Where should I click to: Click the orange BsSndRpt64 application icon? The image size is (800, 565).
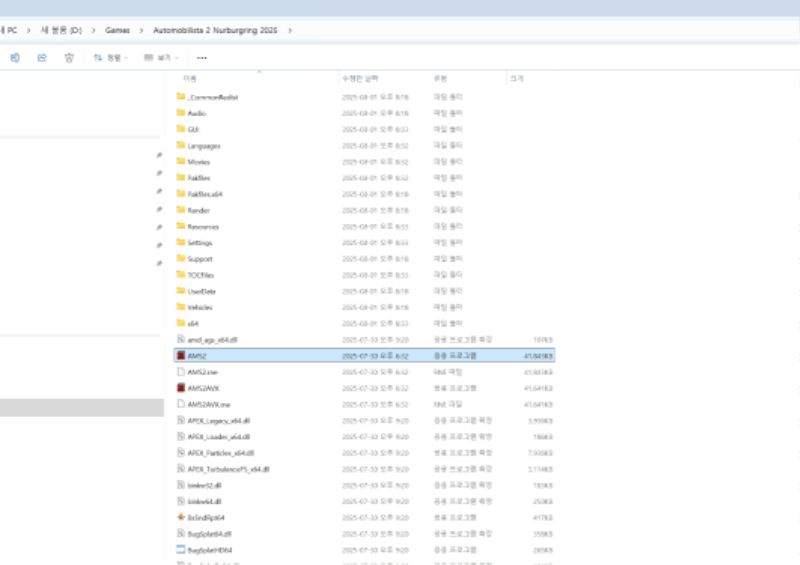pyautogui.click(x=181, y=517)
